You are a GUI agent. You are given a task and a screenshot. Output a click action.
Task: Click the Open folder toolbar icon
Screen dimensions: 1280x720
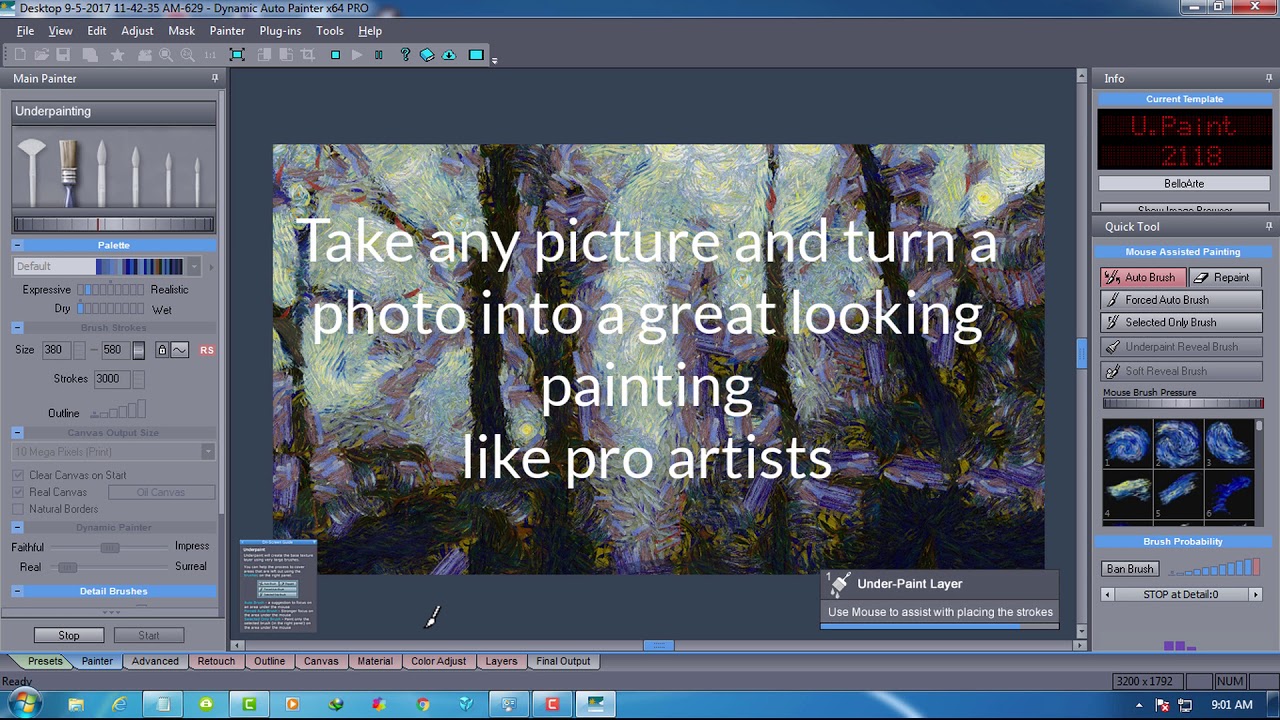[x=42, y=55]
